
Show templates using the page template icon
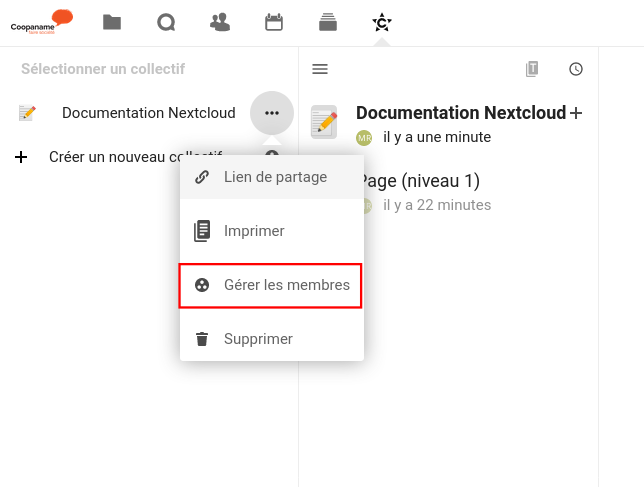click(x=532, y=69)
